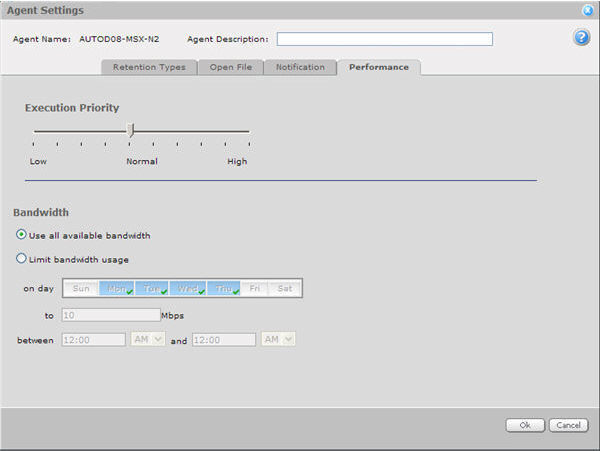The image size is (600, 451).
Task: Toggle the Wed day button
Action: (x=188, y=288)
